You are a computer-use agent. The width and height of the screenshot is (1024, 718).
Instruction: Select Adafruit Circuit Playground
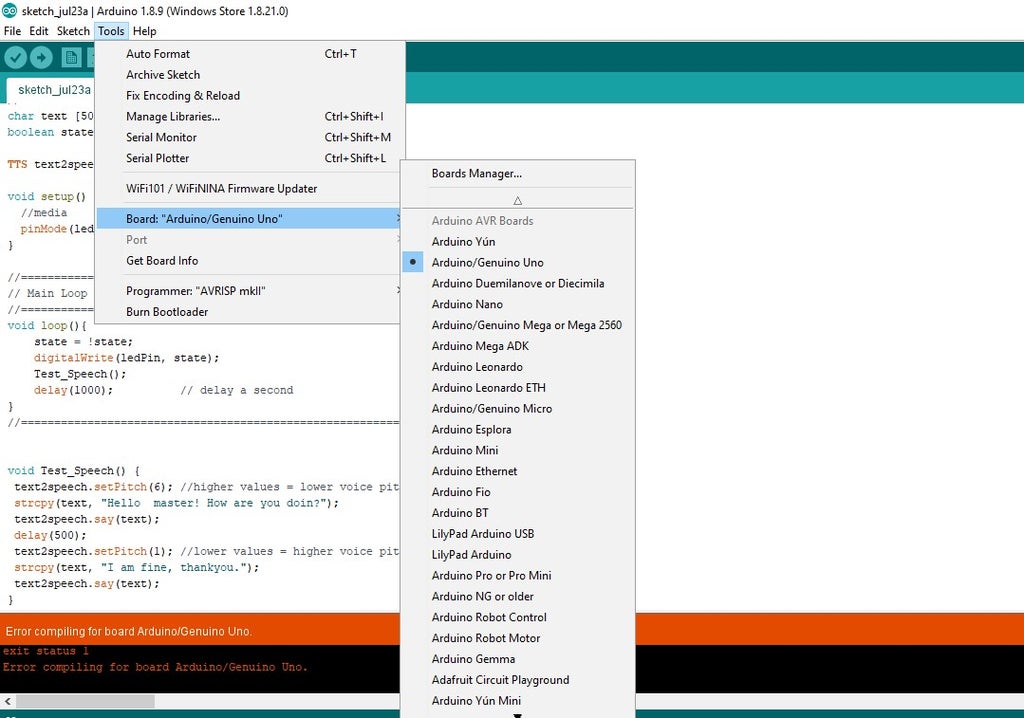(x=518, y=680)
